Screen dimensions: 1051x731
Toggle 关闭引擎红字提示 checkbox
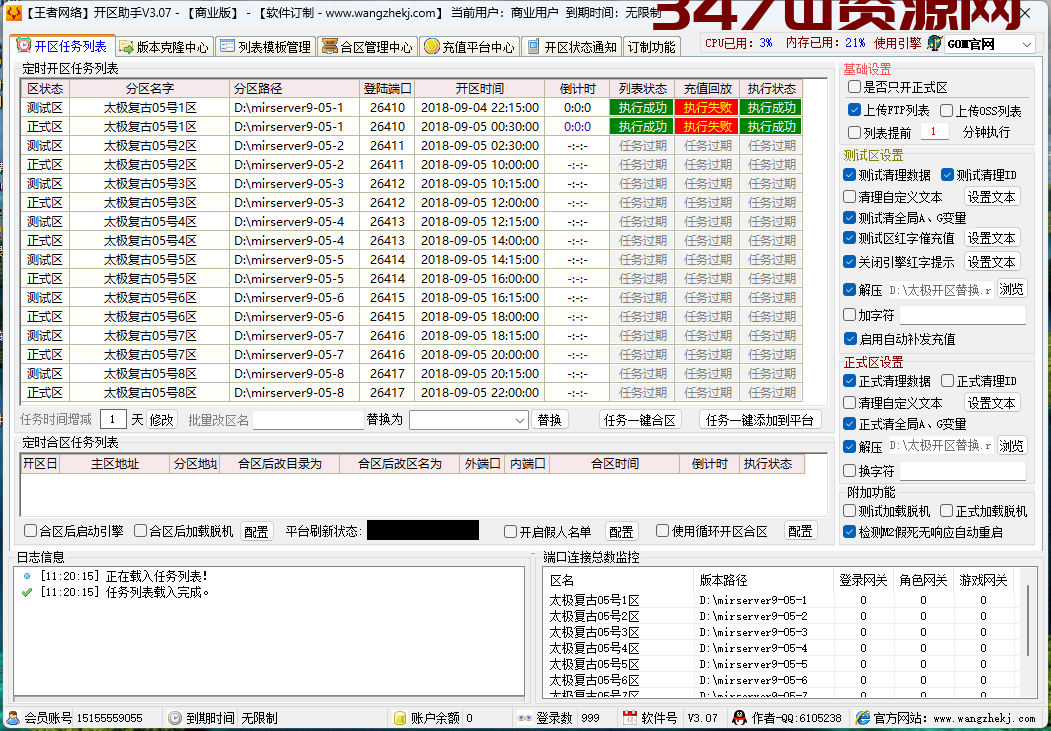pyautogui.click(x=849, y=261)
